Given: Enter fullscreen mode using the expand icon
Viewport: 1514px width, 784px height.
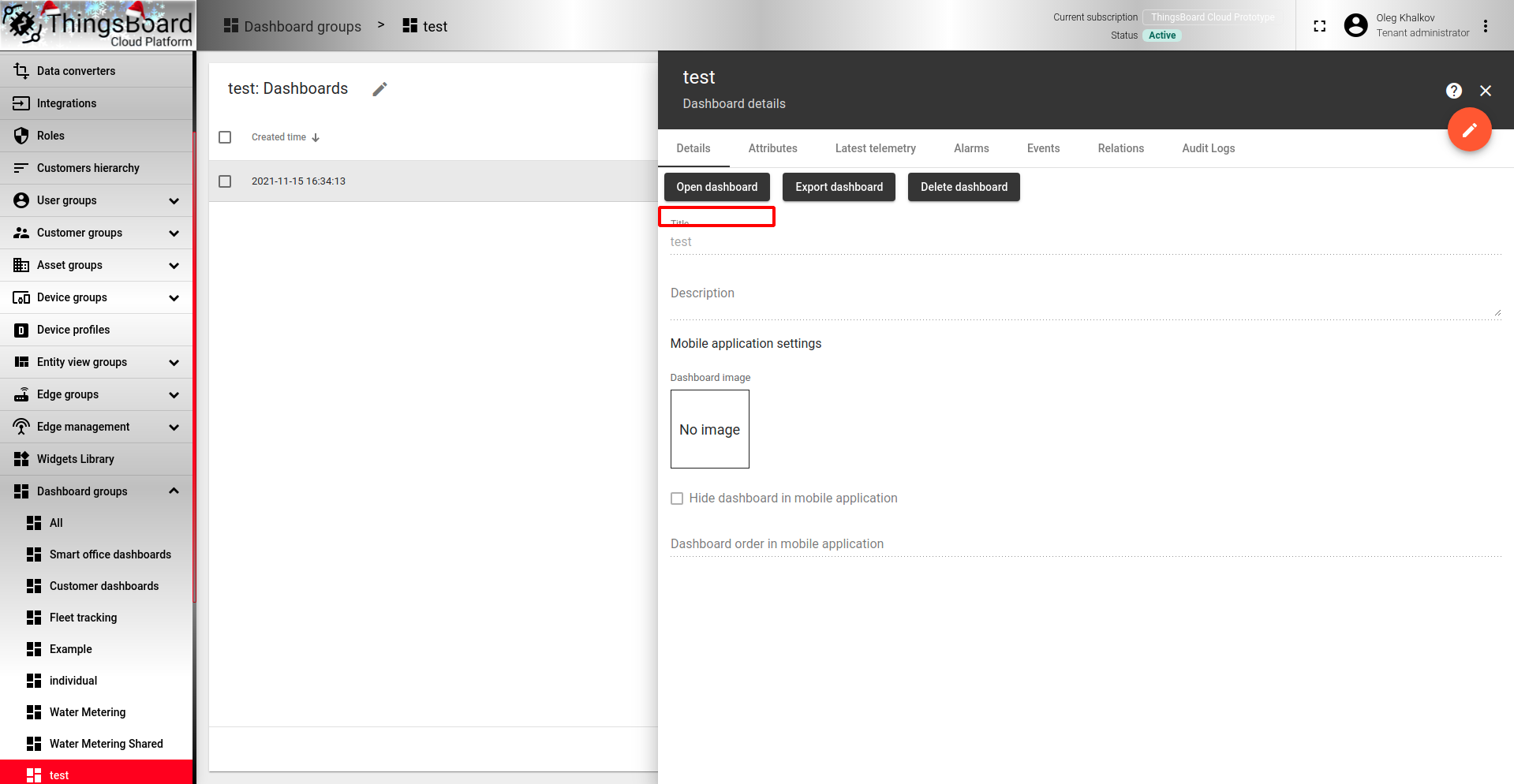Looking at the screenshot, I should coord(1319,25).
